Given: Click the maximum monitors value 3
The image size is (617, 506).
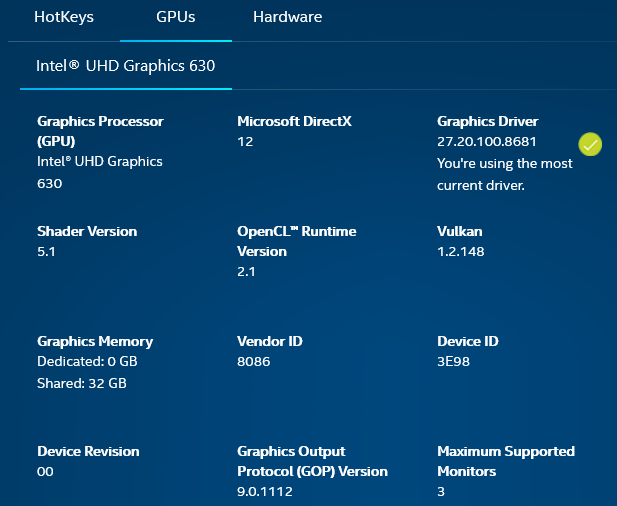Looking at the screenshot, I should point(441,492).
